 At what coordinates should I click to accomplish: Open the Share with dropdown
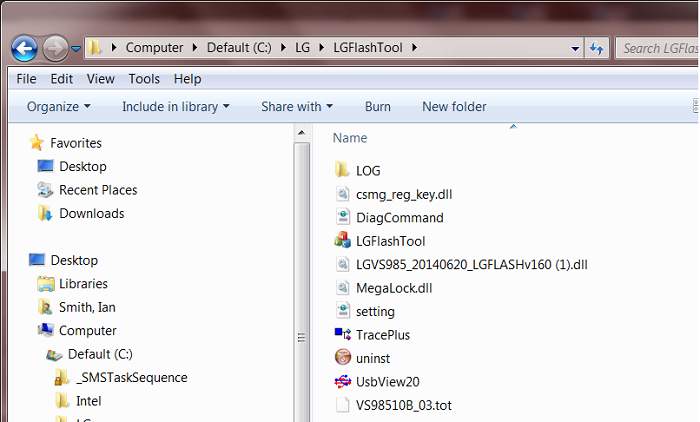[x=297, y=107]
